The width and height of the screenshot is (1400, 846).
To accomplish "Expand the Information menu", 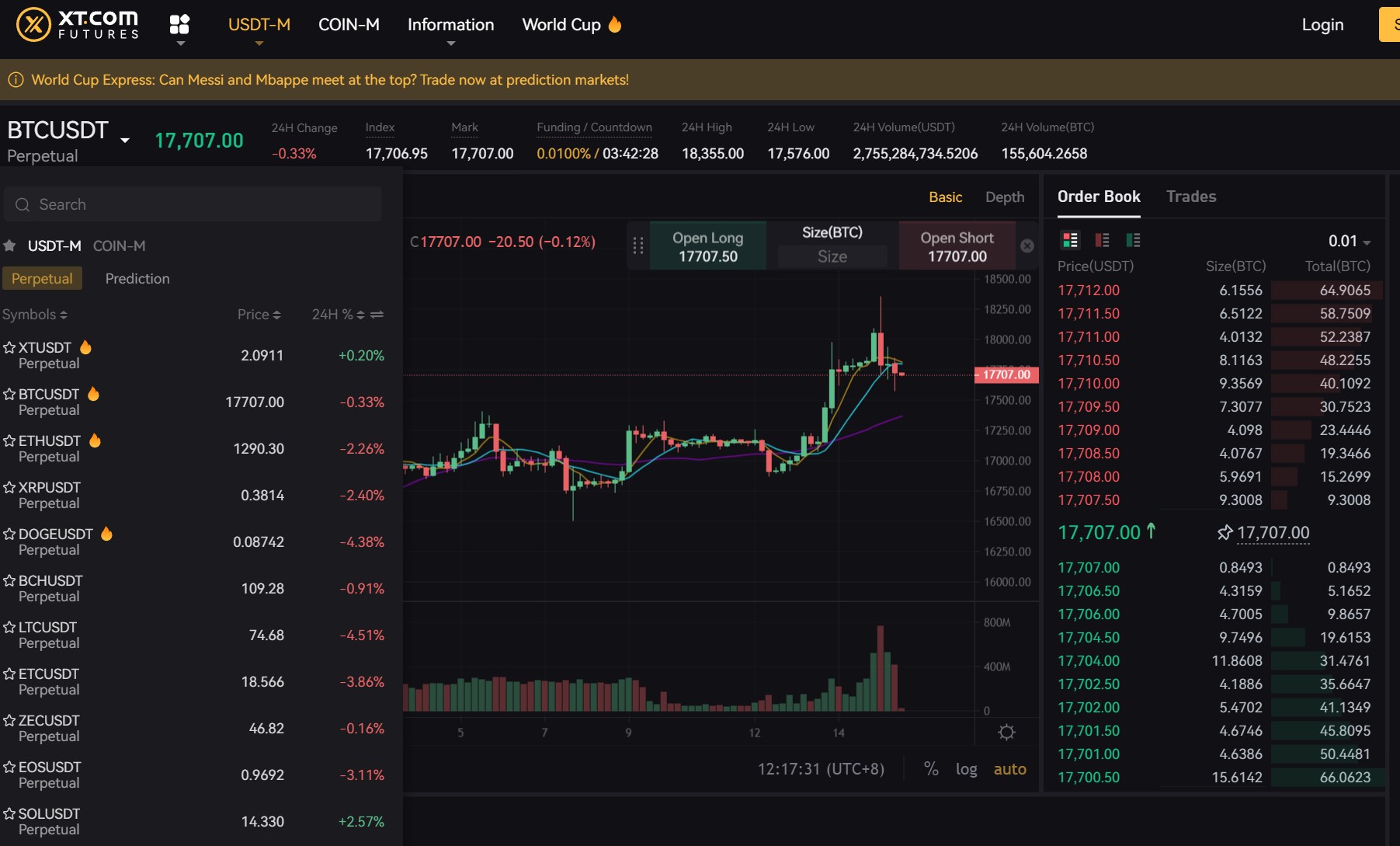I will (450, 25).
